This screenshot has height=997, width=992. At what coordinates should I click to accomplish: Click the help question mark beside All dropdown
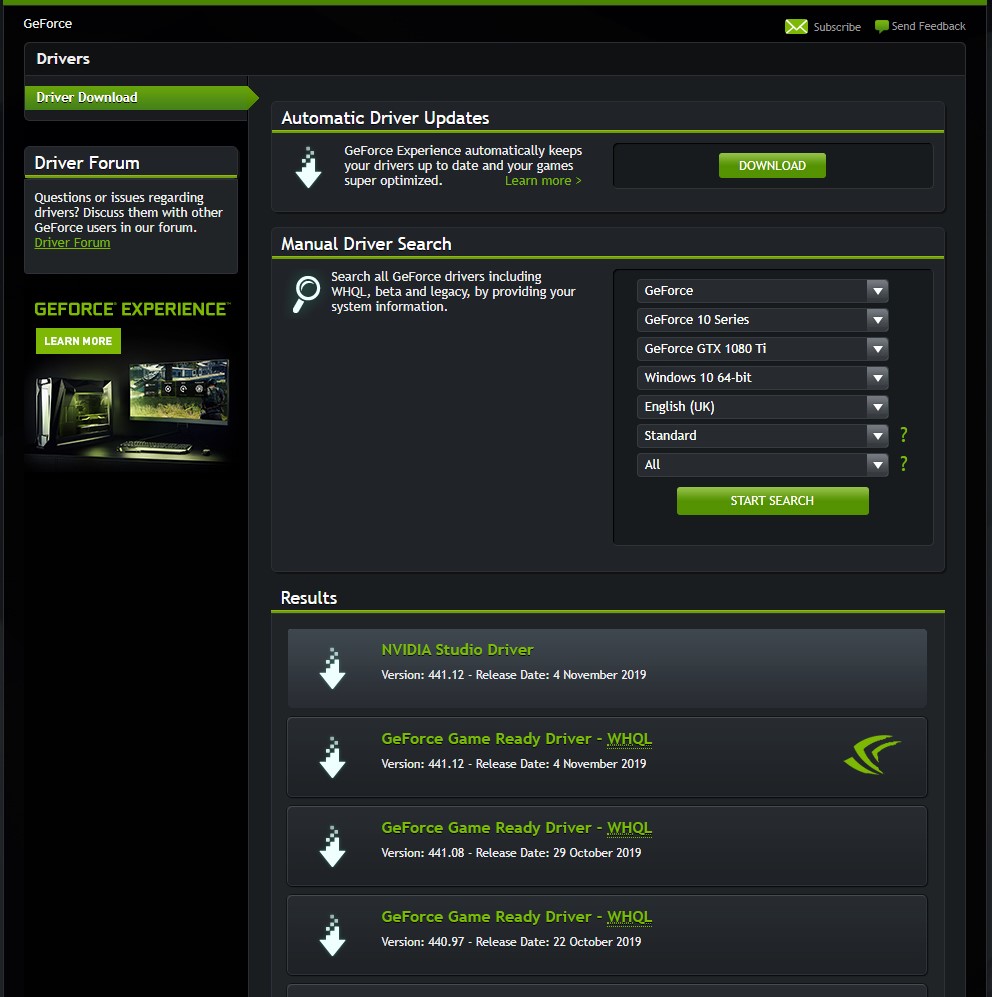904,464
